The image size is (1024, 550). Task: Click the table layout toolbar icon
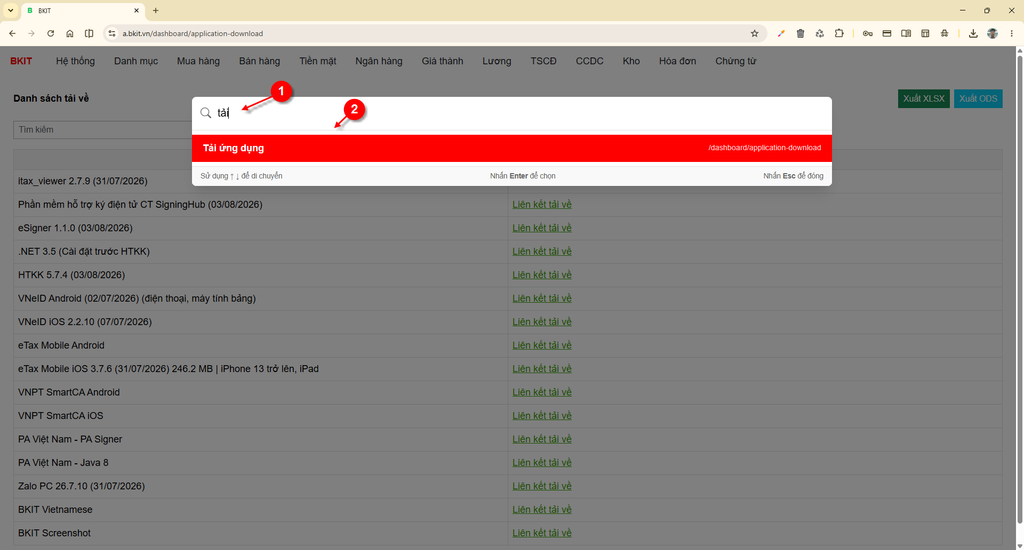[x=925, y=33]
